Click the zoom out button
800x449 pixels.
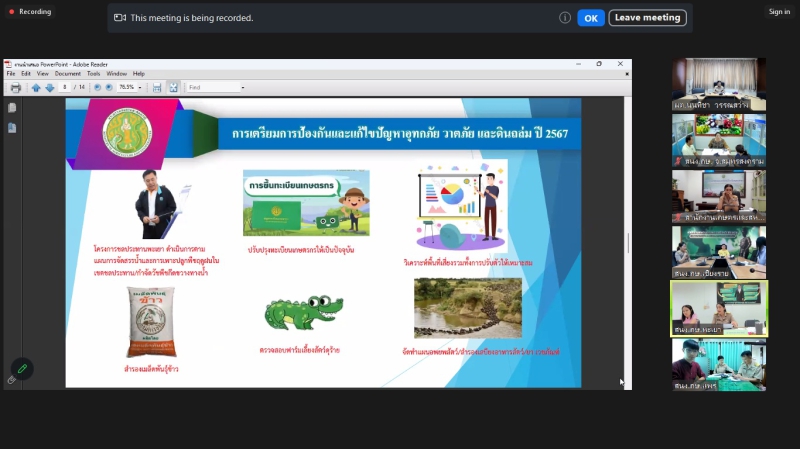[98, 87]
